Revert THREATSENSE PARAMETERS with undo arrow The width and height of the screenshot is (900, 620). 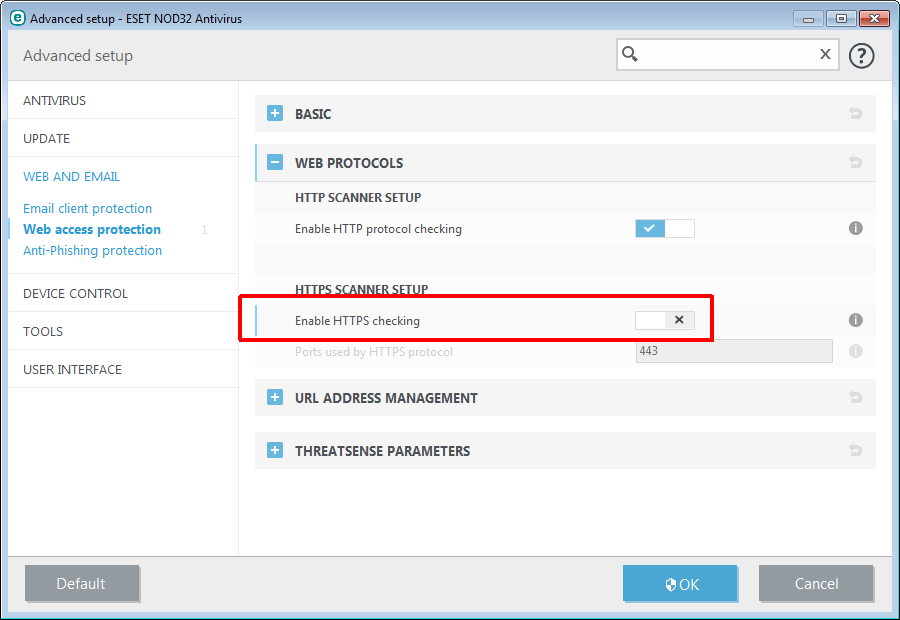[x=855, y=450]
